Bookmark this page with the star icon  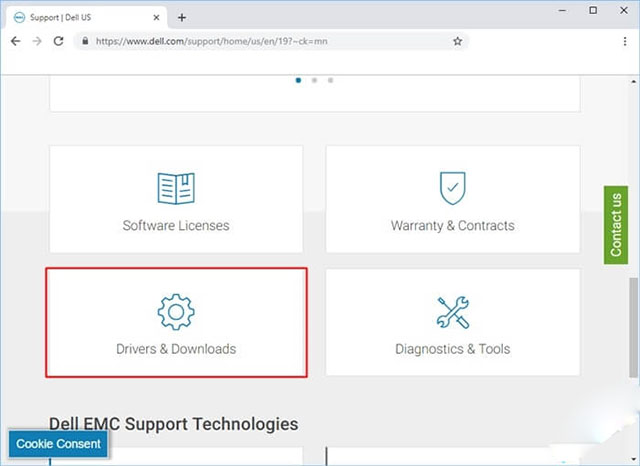pos(458,41)
